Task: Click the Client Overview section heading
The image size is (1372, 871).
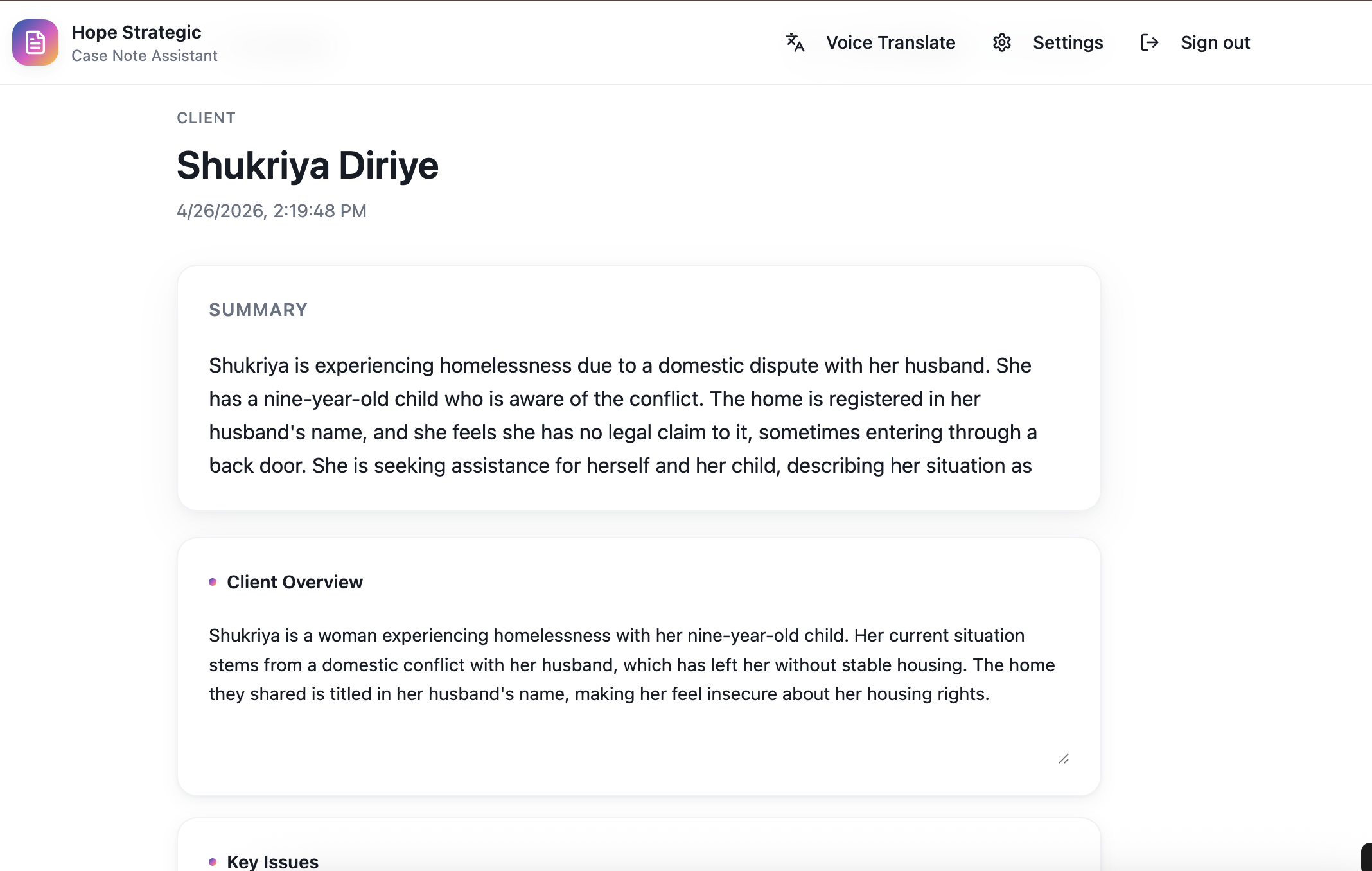Action: click(295, 582)
